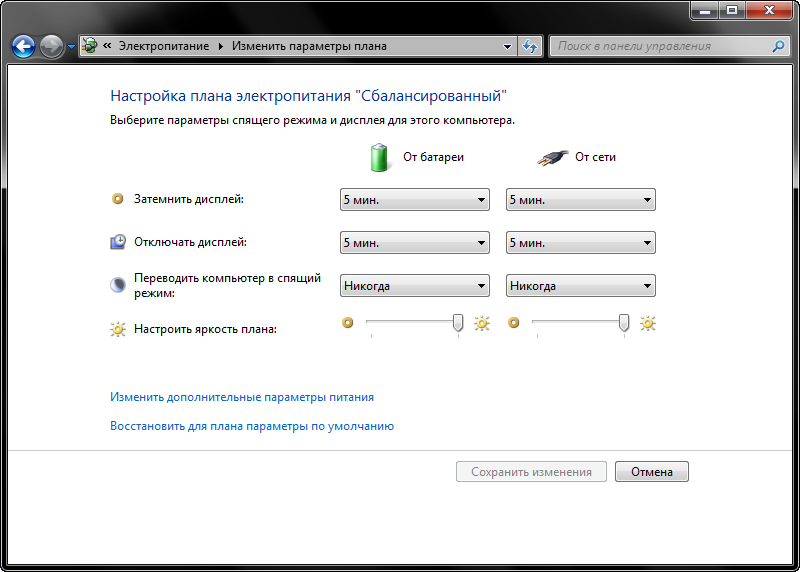800x572 pixels.
Task: Click the moon icon beside sleep mode setting
Action: pyautogui.click(x=118, y=285)
